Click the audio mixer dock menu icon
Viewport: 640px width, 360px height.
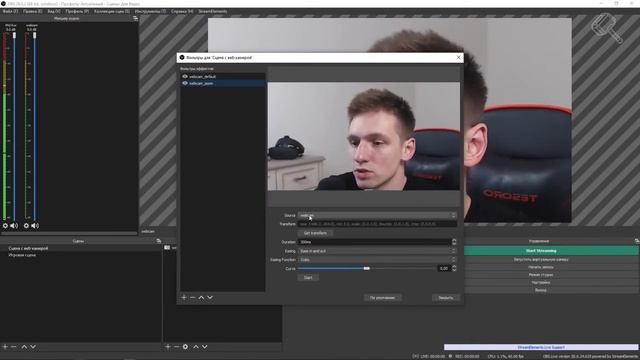pos(136,18)
